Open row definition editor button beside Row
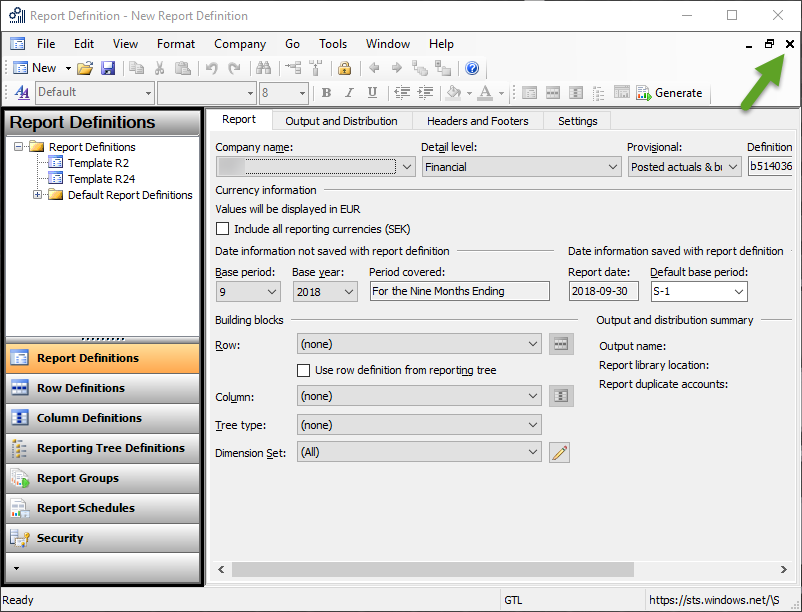This screenshot has width=802, height=612. [x=561, y=344]
